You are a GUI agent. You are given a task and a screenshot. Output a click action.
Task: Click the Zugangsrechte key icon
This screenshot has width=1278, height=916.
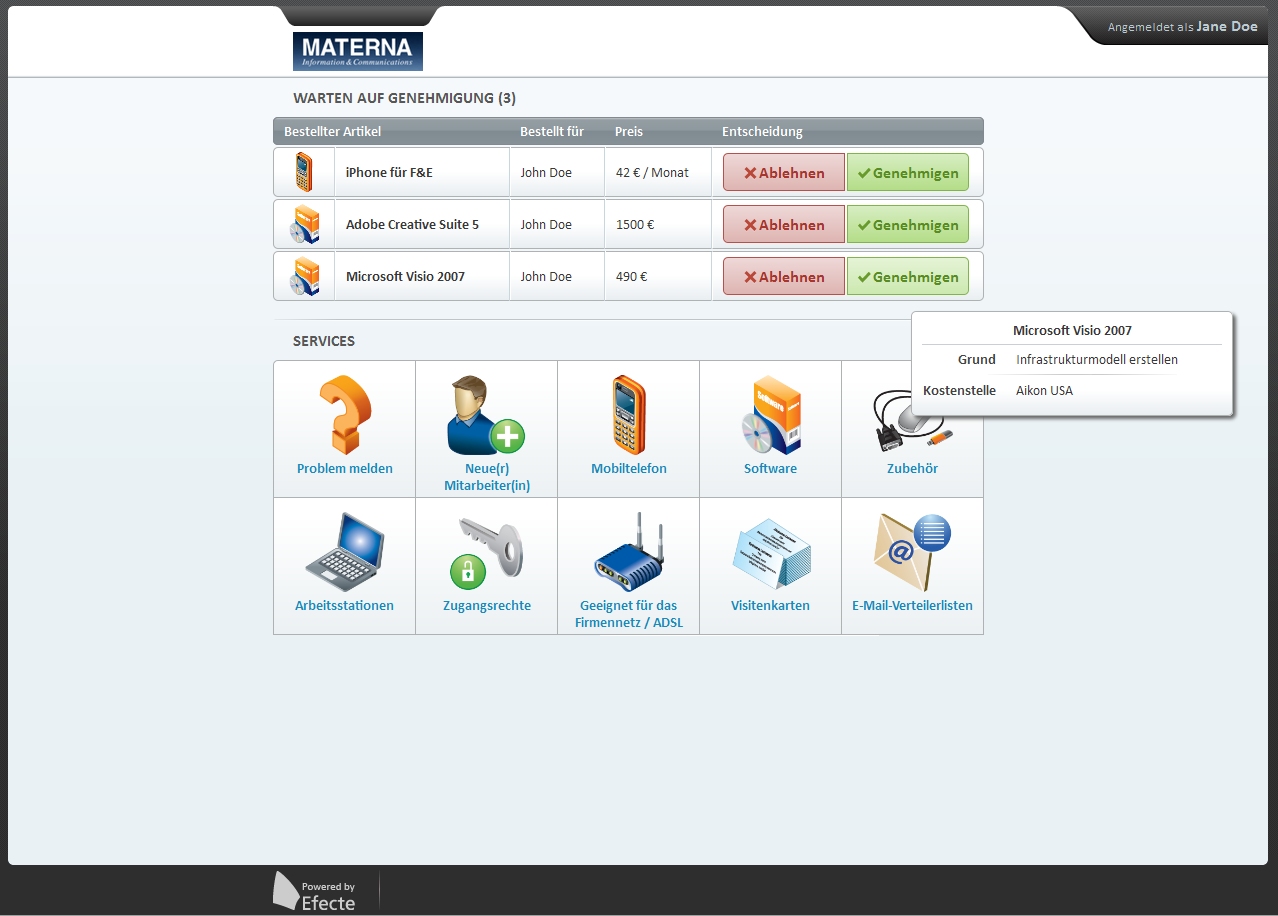(486, 551)
